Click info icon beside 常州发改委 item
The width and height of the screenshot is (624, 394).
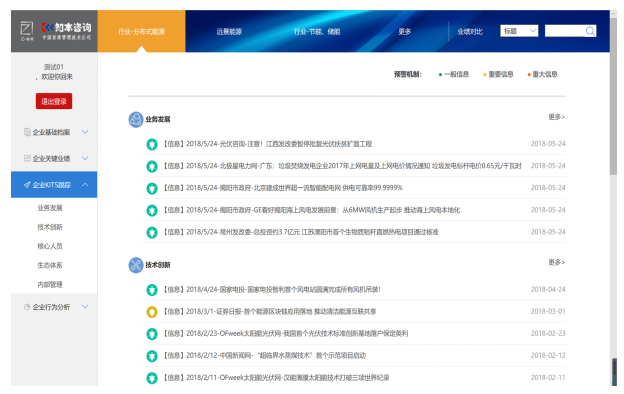pyautogui.click(x=152, y=232)
